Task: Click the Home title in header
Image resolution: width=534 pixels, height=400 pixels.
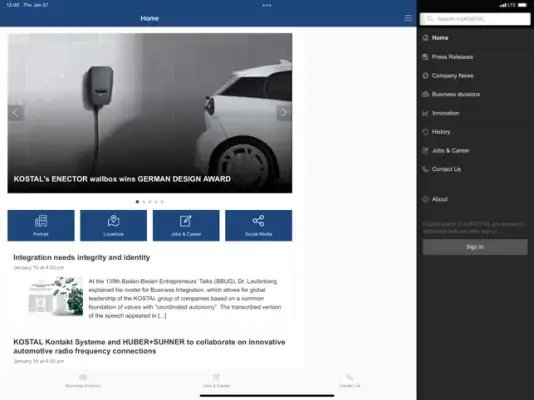Action: [x=150, y=18]
